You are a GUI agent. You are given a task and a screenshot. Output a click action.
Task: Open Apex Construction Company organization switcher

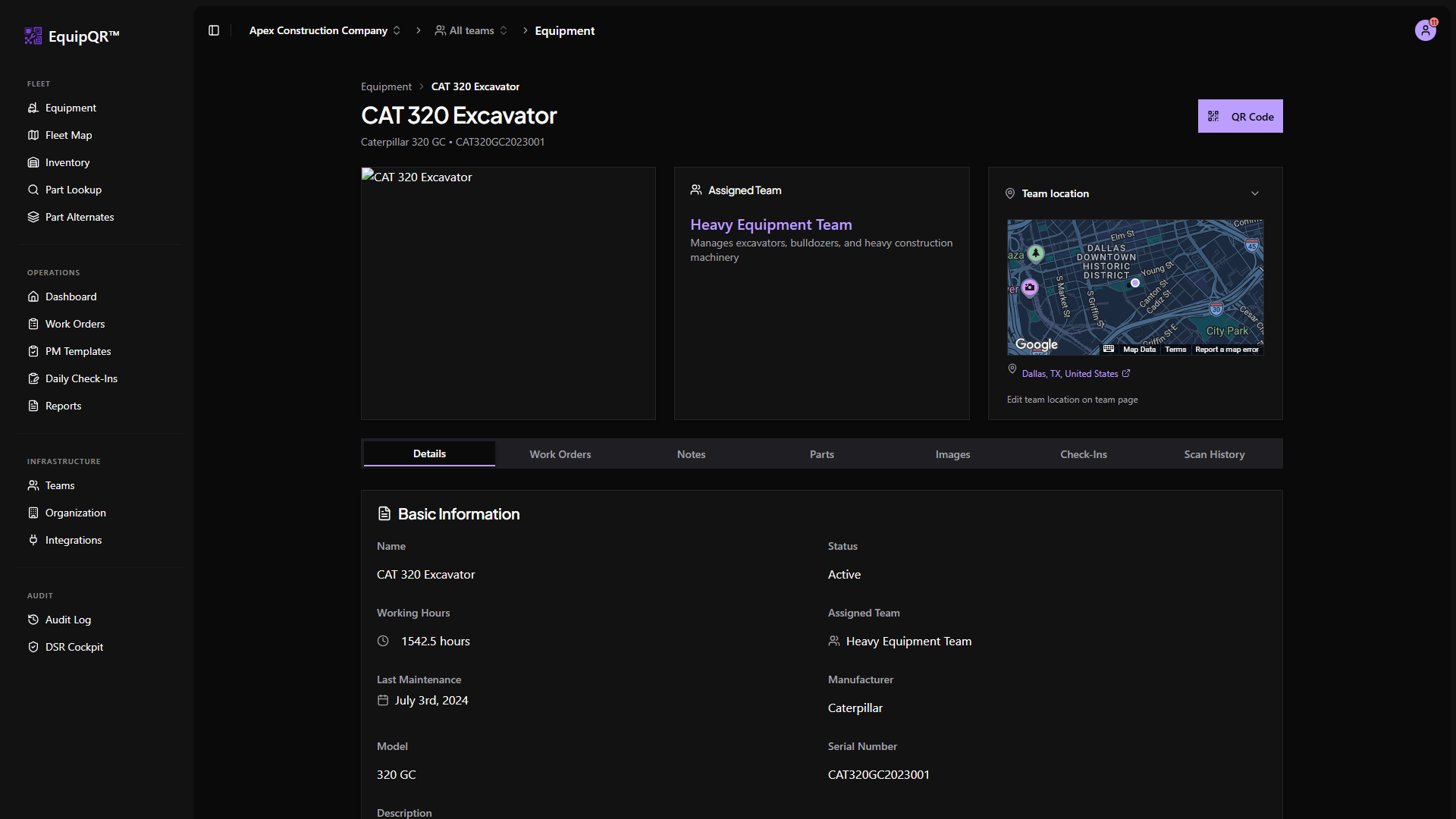coord(325,30)
